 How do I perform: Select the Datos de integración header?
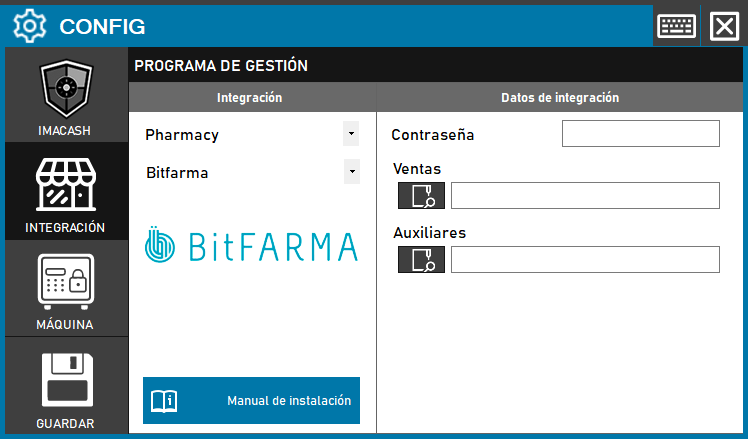point(560,98)
